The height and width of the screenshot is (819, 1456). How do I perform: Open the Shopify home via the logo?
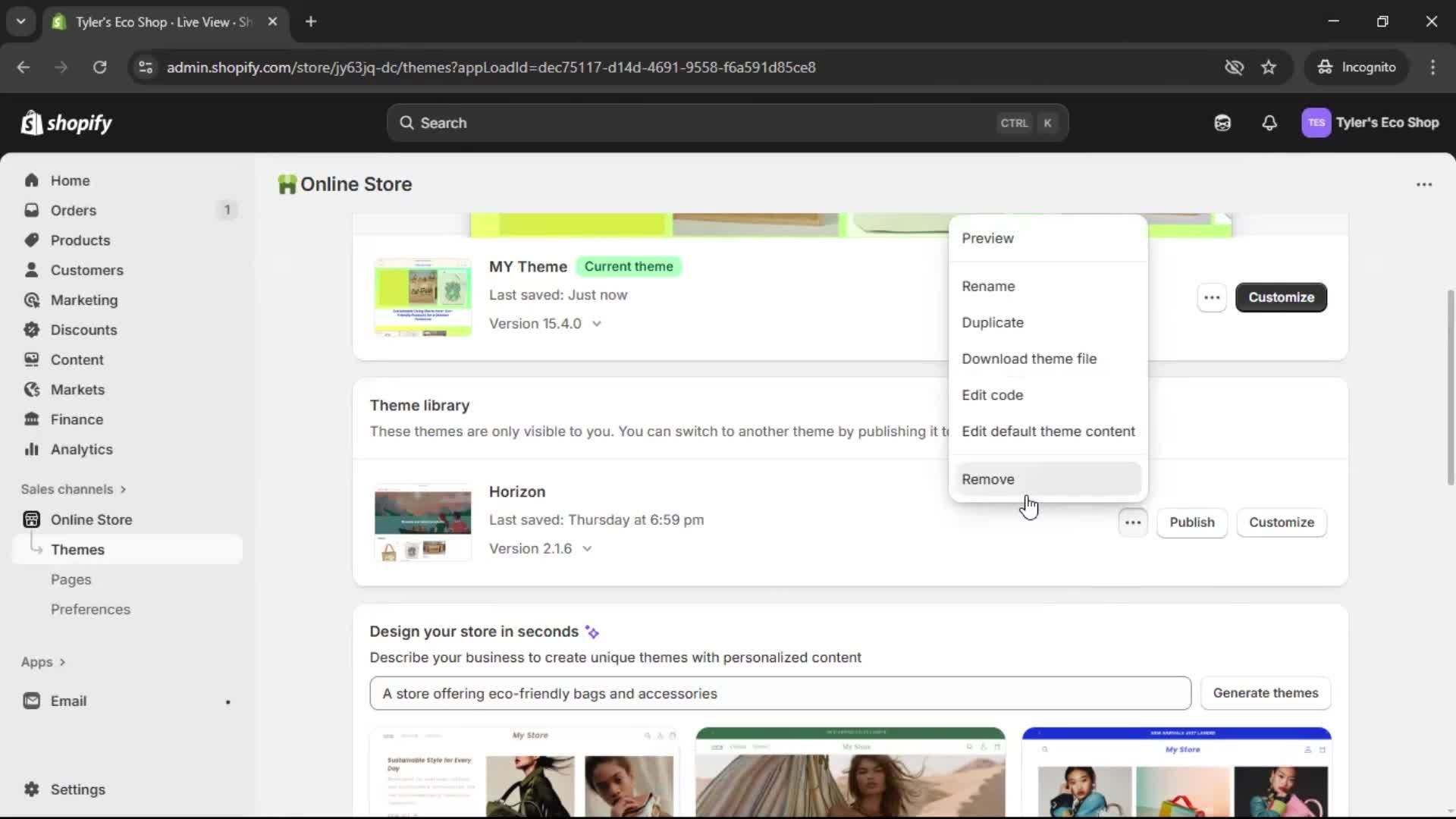(66, 123)
